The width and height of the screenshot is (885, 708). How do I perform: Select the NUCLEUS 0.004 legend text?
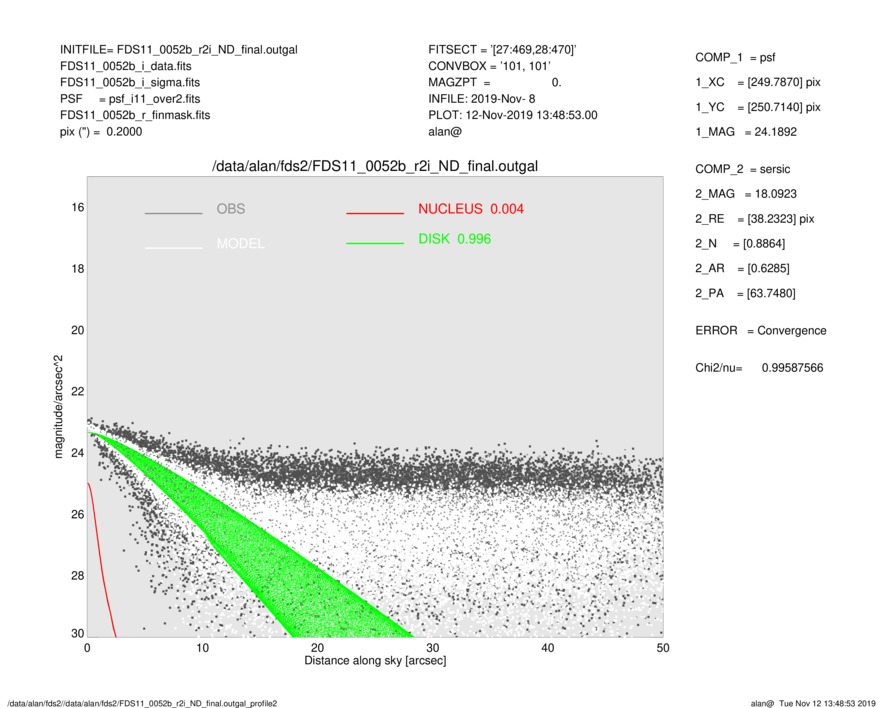click(470, 209)
